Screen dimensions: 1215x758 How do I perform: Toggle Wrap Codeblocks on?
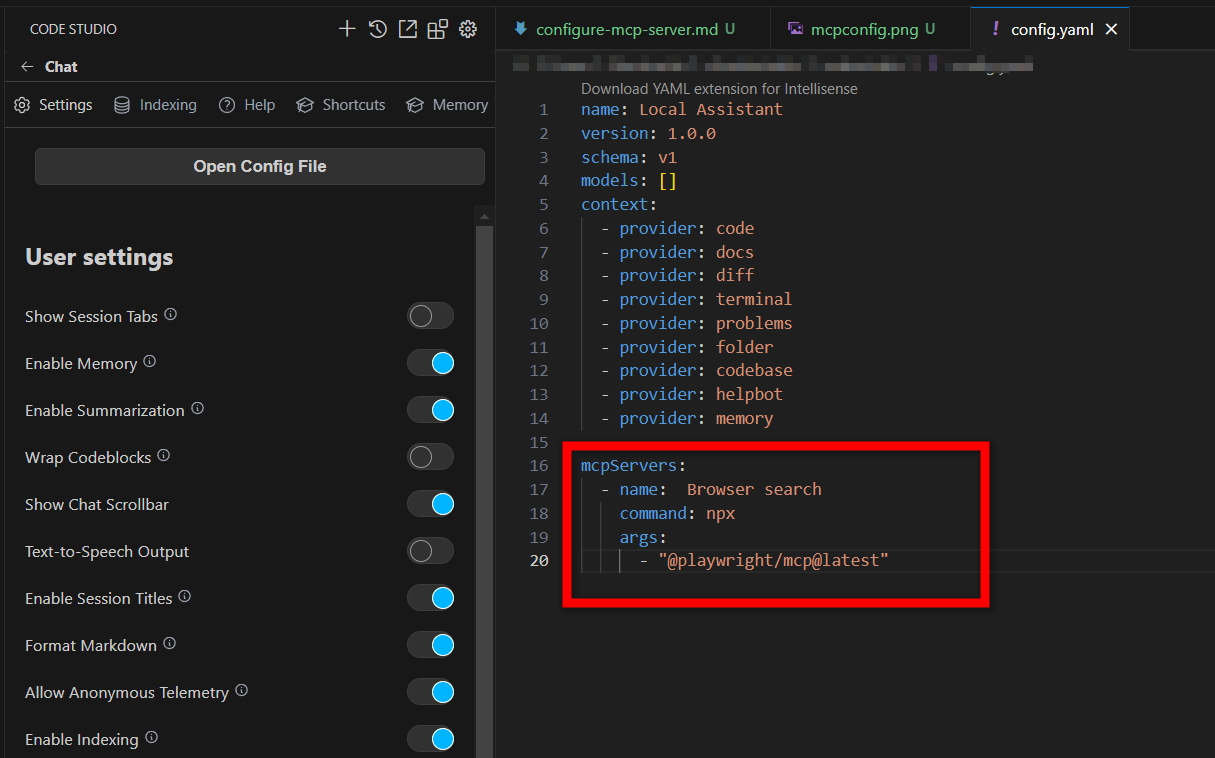click(430, 457)
